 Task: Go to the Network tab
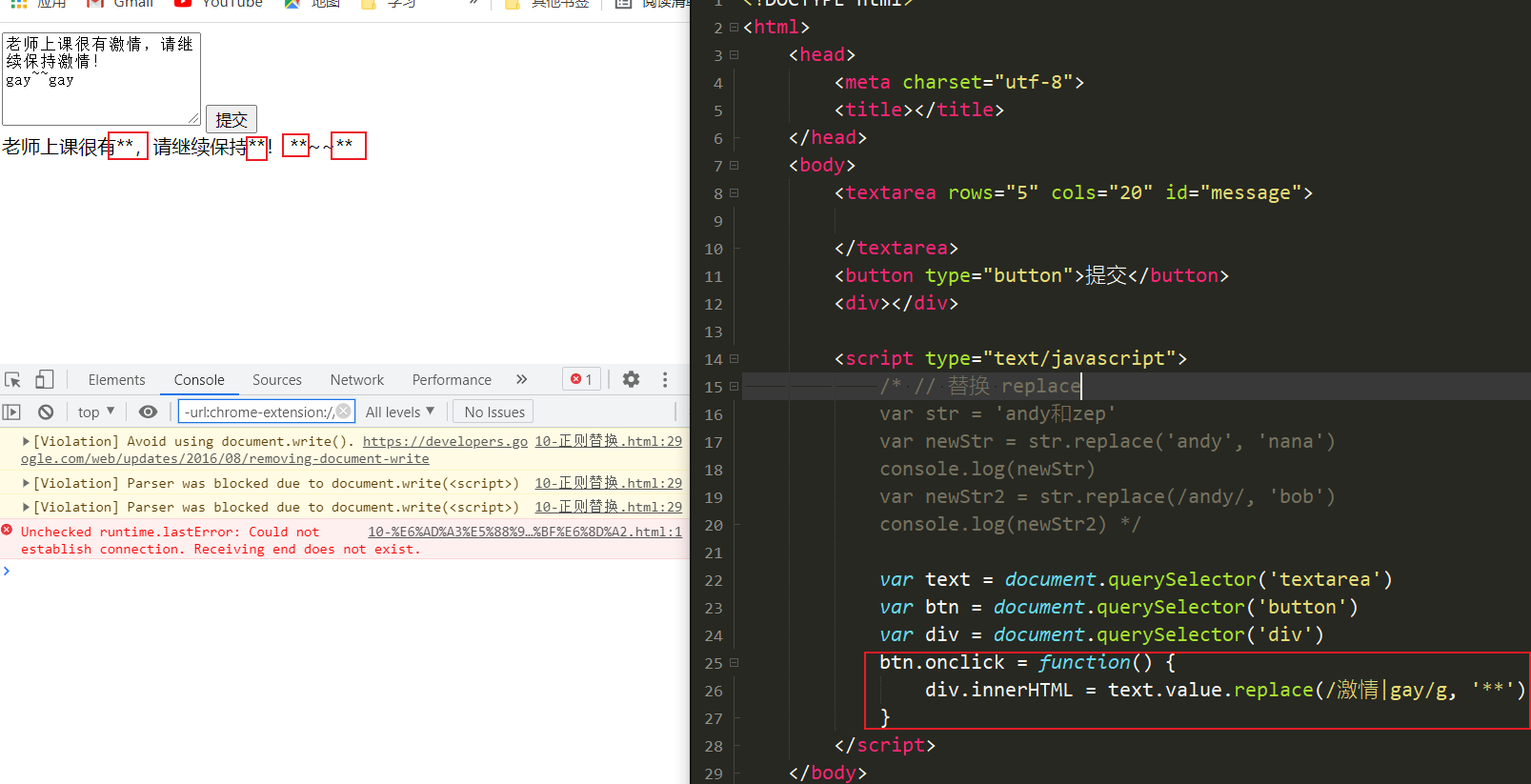tap(357, 379)
